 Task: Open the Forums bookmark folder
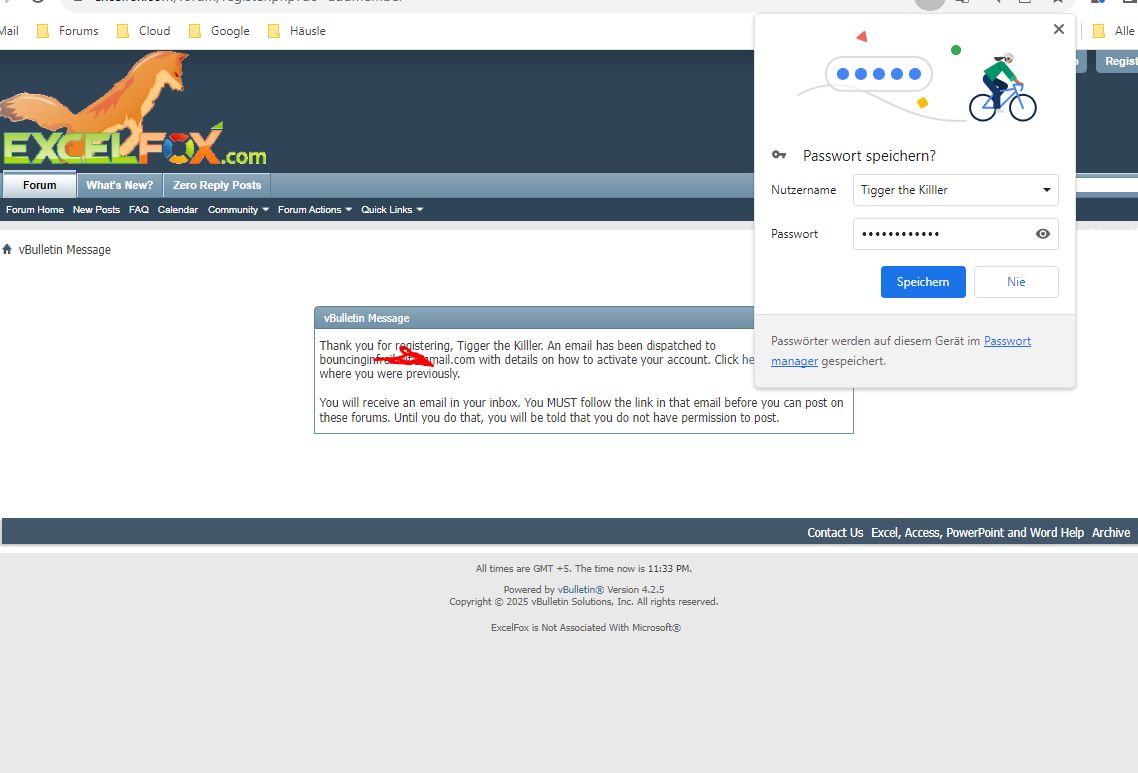tap(67, 30)
